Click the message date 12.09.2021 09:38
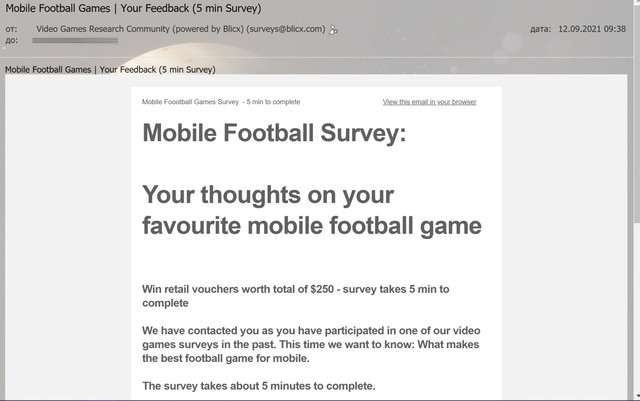This screenshot has width=640, height=401. click(592, 29)
